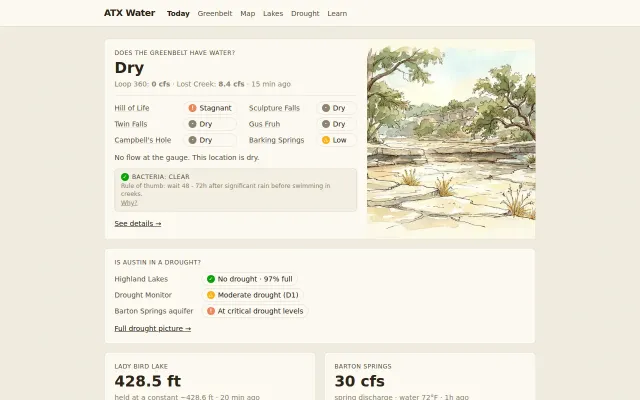Image resolution: width=640 pixels, height=400 pixels.
Task: Click the Barton Springs 30 cfs value
Action: [x=360, y=381]
